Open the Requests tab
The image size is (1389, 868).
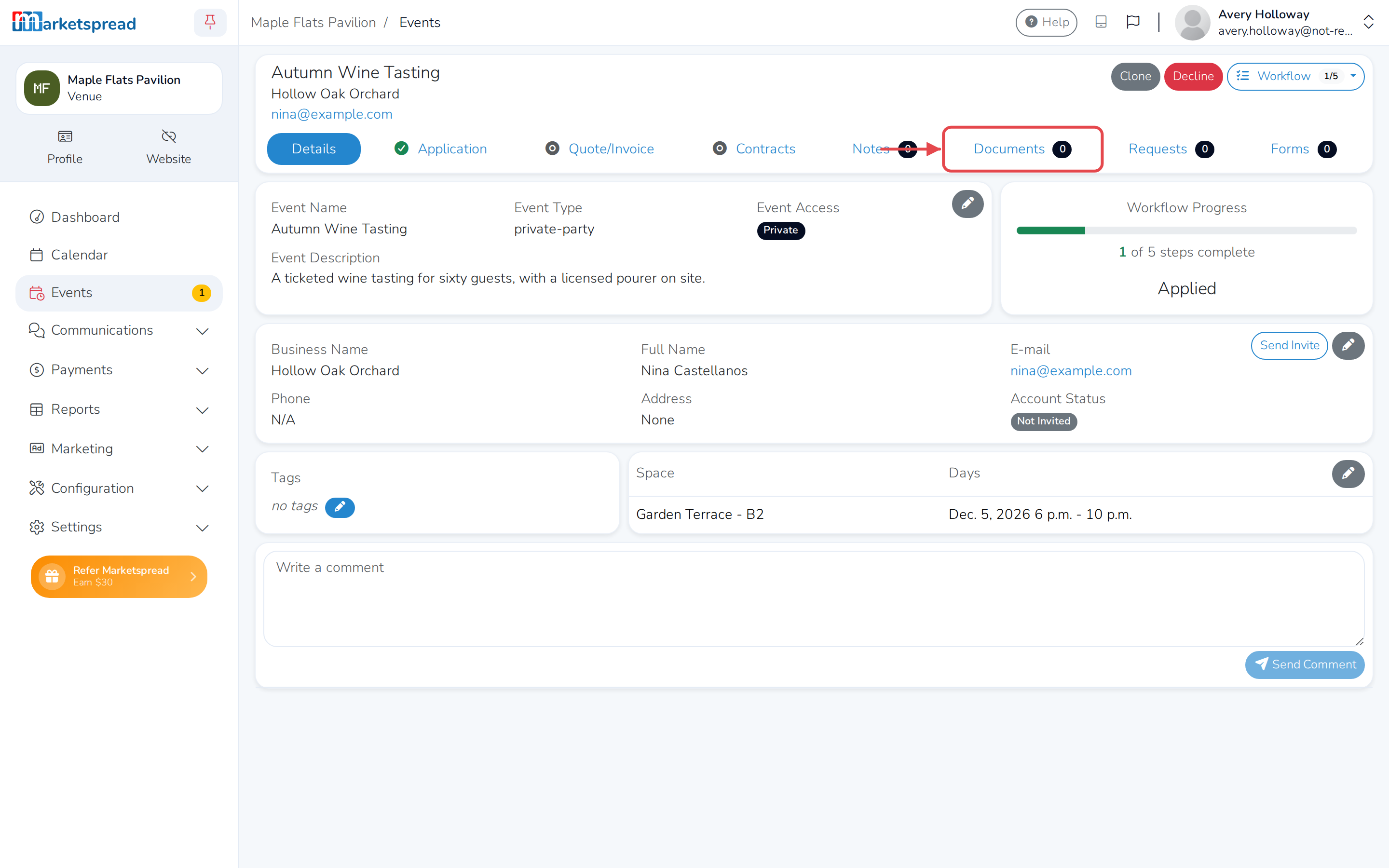pos(1171,149)
